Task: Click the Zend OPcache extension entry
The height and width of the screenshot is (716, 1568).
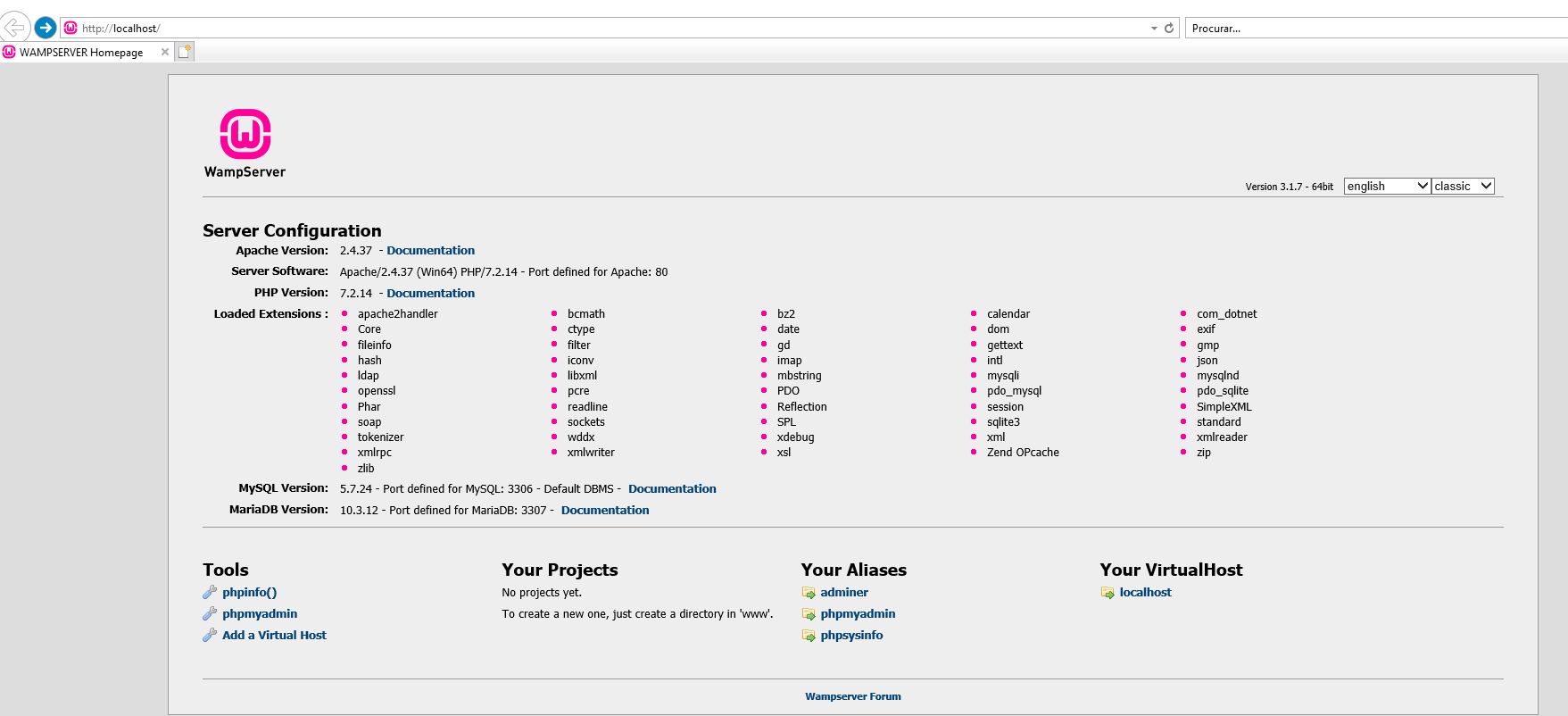Action: click(x=1023, y=453)
